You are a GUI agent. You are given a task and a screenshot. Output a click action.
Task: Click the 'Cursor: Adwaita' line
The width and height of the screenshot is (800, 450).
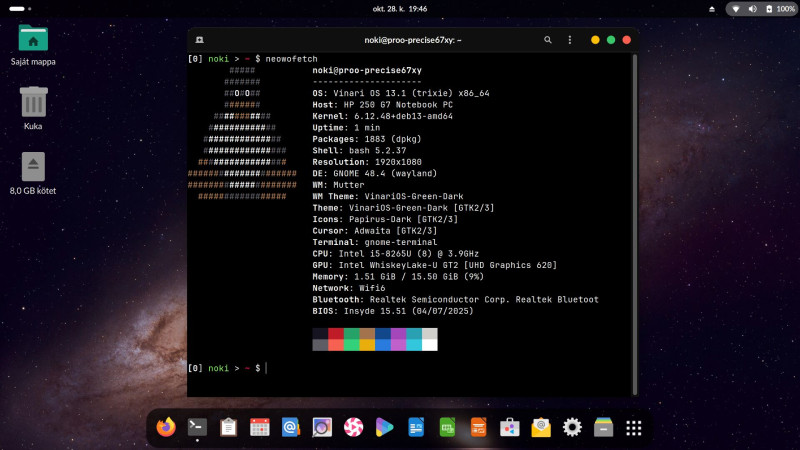tap(375, 231)
